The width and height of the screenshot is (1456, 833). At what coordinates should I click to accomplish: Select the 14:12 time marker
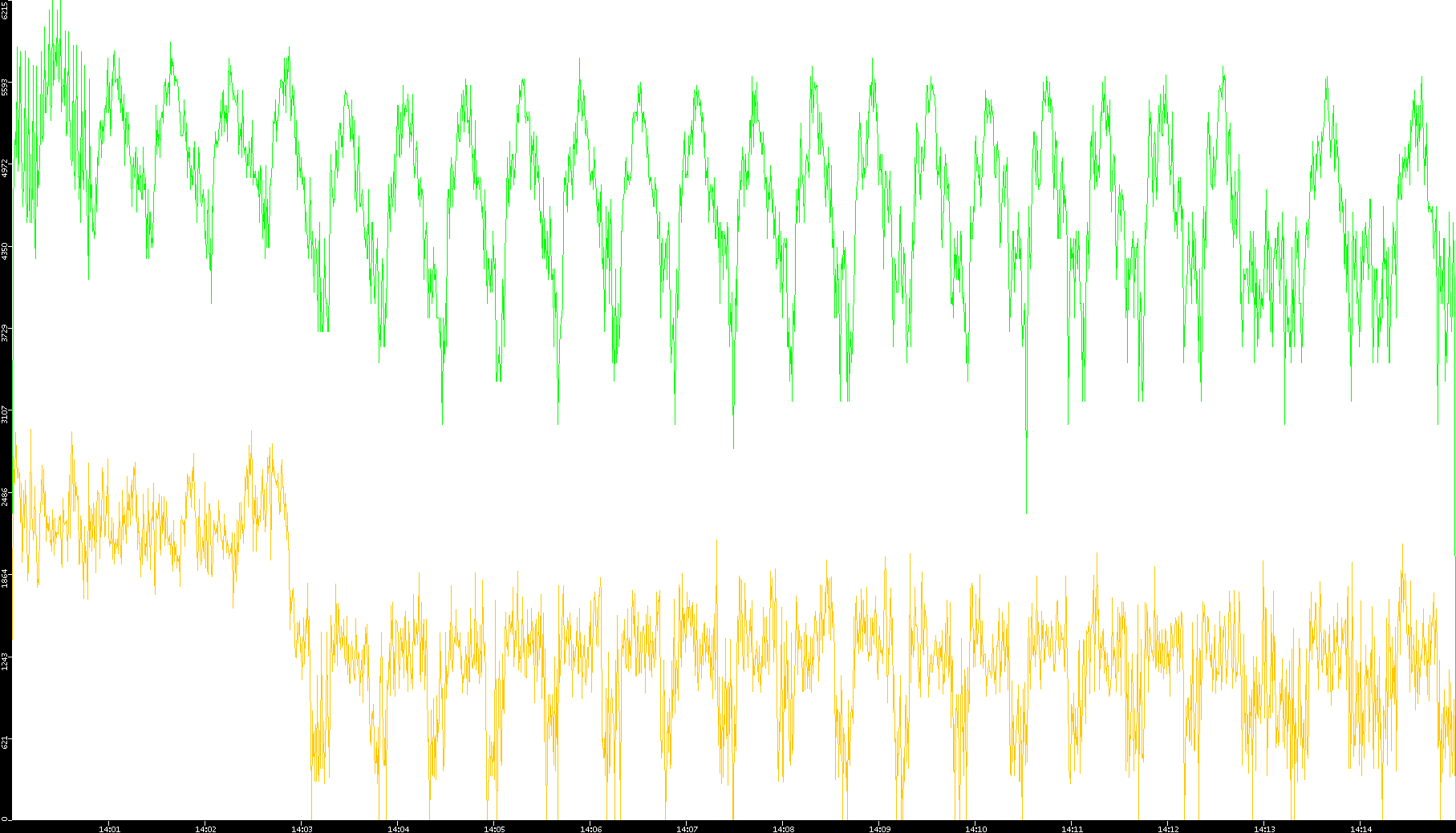tap(1168, 828)
